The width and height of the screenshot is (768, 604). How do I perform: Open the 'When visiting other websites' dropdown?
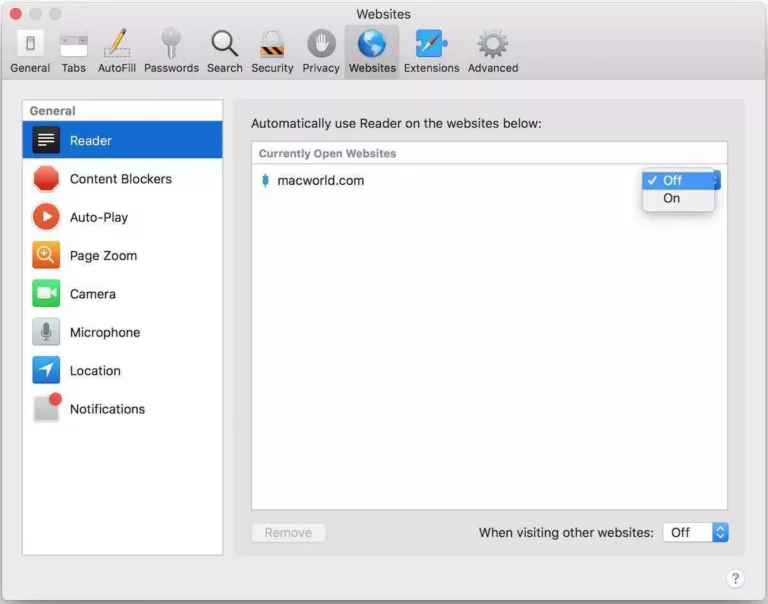point(695,533)
